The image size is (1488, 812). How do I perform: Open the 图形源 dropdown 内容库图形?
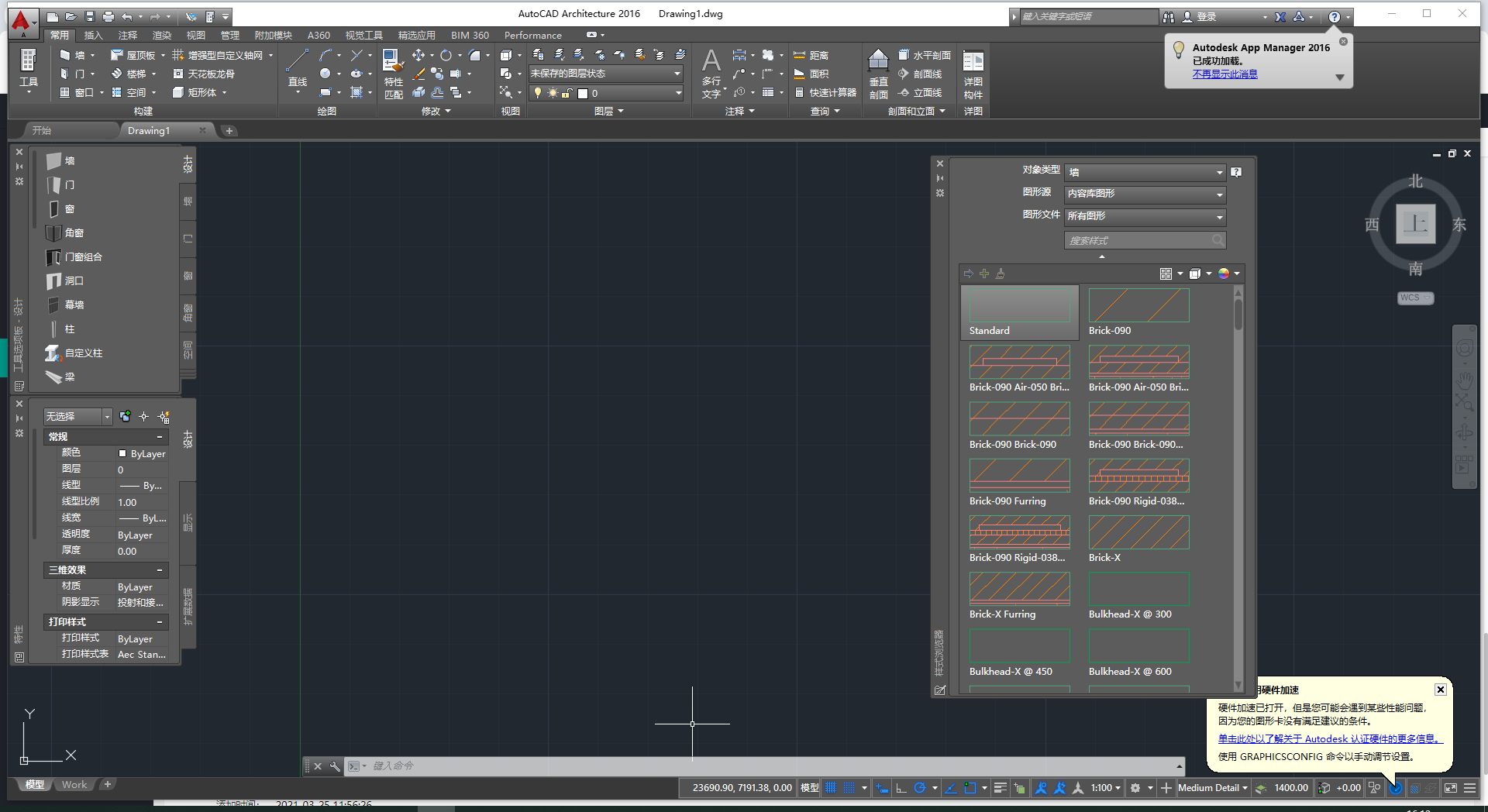coord(1145,194)
